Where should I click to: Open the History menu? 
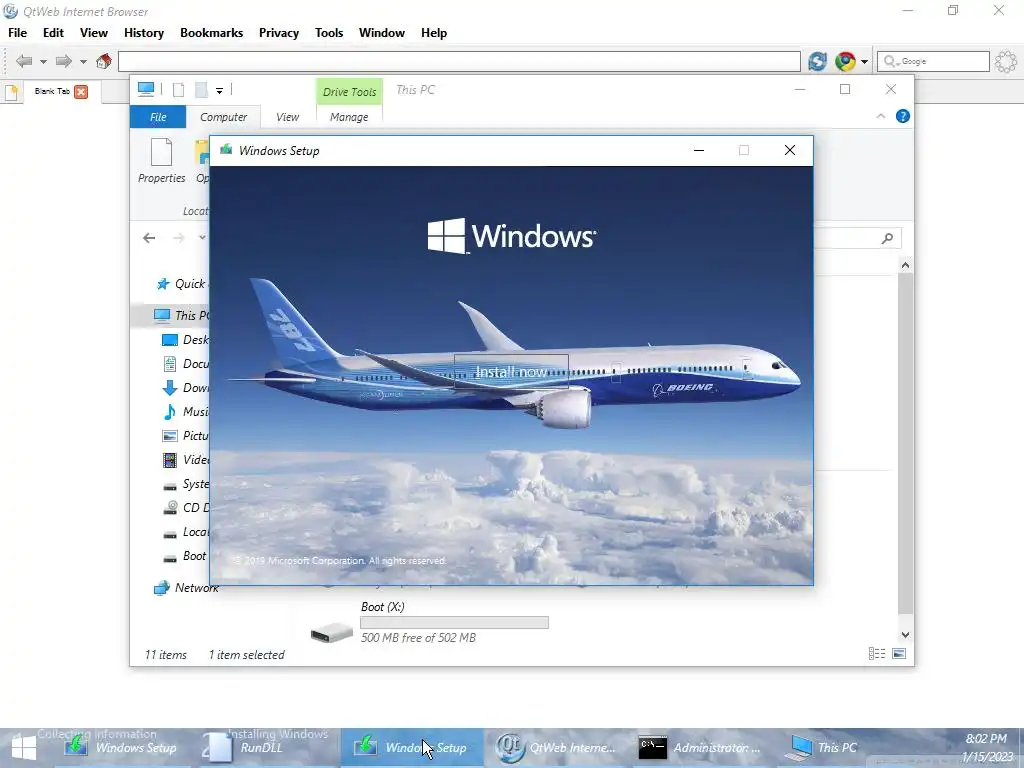click(144, 33)
